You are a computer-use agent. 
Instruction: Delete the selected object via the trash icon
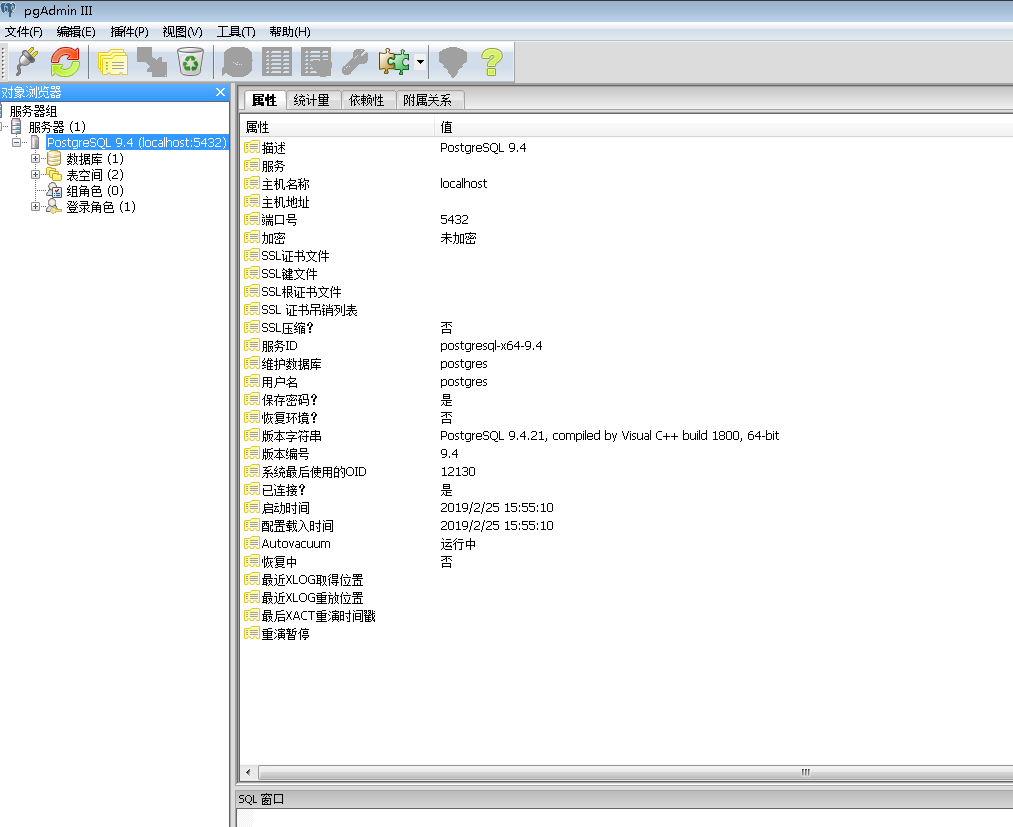(x=190, y=62)
